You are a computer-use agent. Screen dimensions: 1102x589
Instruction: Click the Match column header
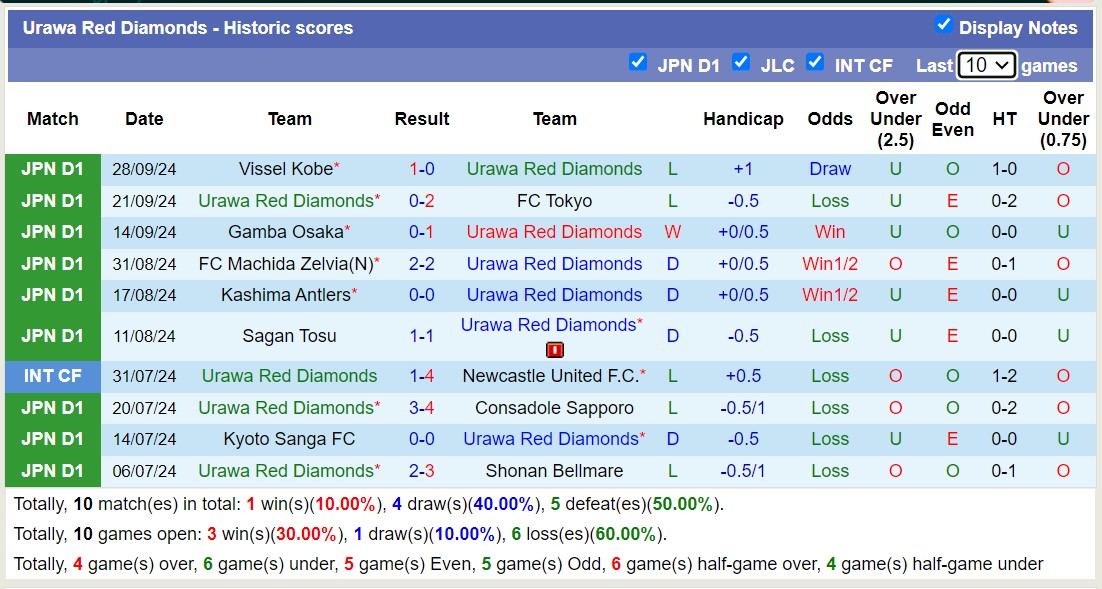[52, 118]
